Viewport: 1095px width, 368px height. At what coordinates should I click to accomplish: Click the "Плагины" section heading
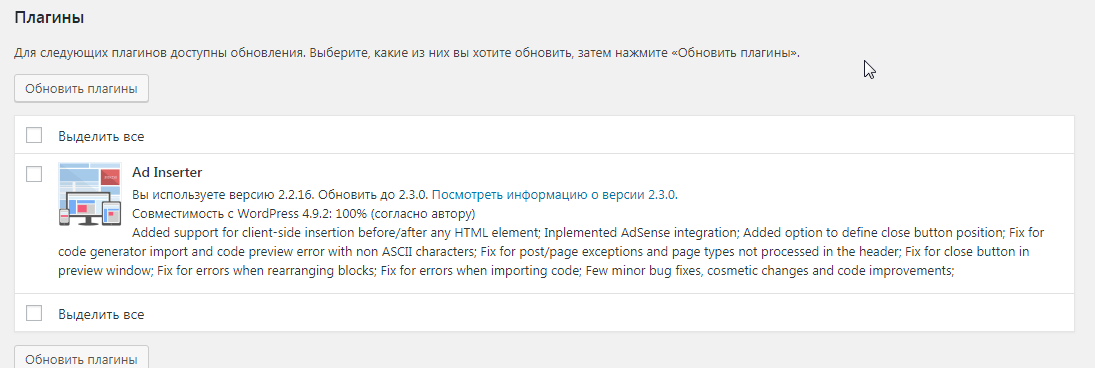[x=50, y=18]
